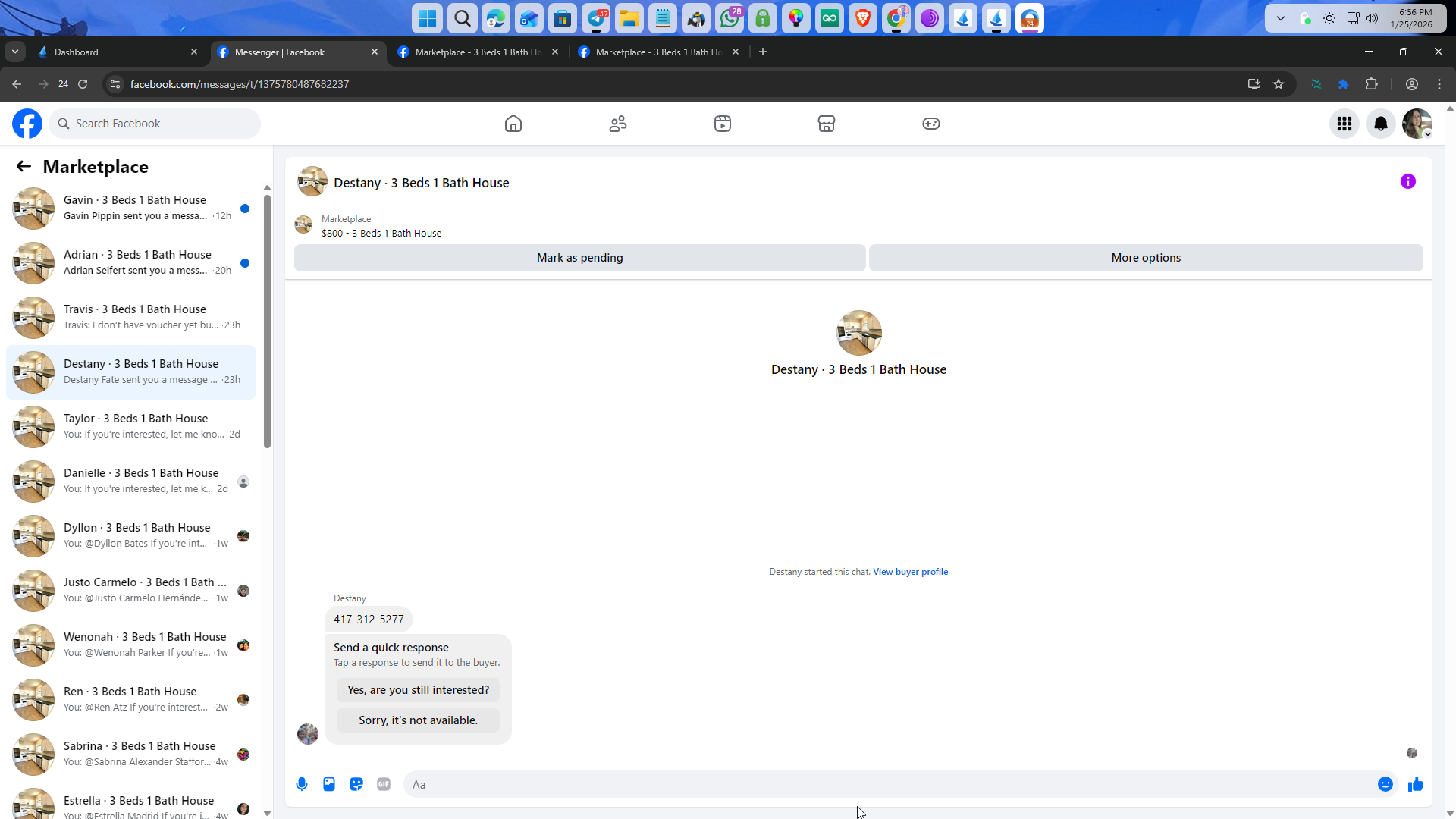
Task: Open Chrome's three-dot menu
Action: click(1439, 84)
